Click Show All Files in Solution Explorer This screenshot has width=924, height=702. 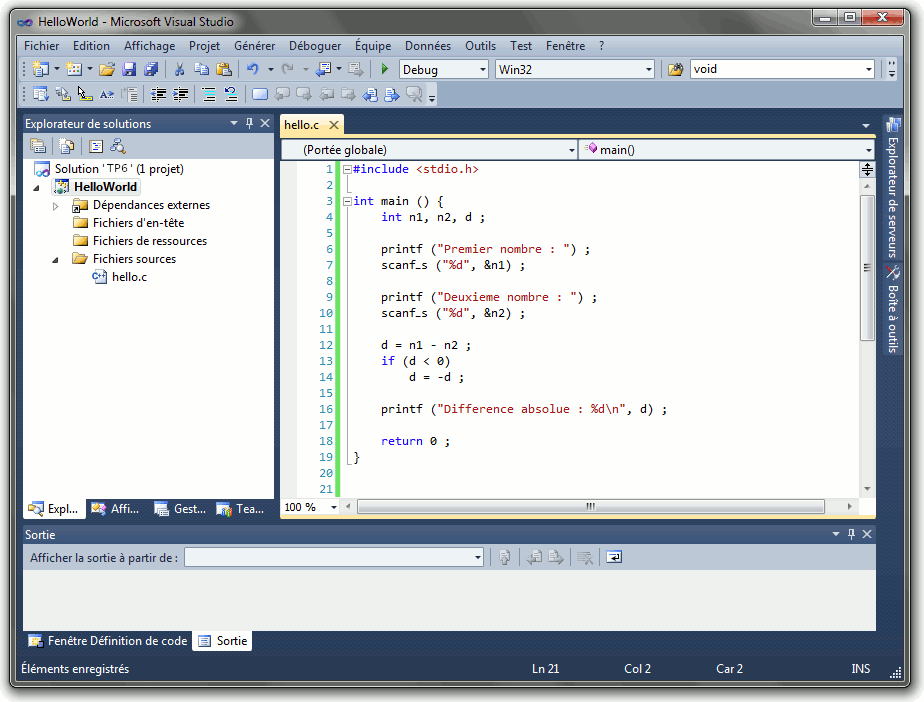click(67, 146)
